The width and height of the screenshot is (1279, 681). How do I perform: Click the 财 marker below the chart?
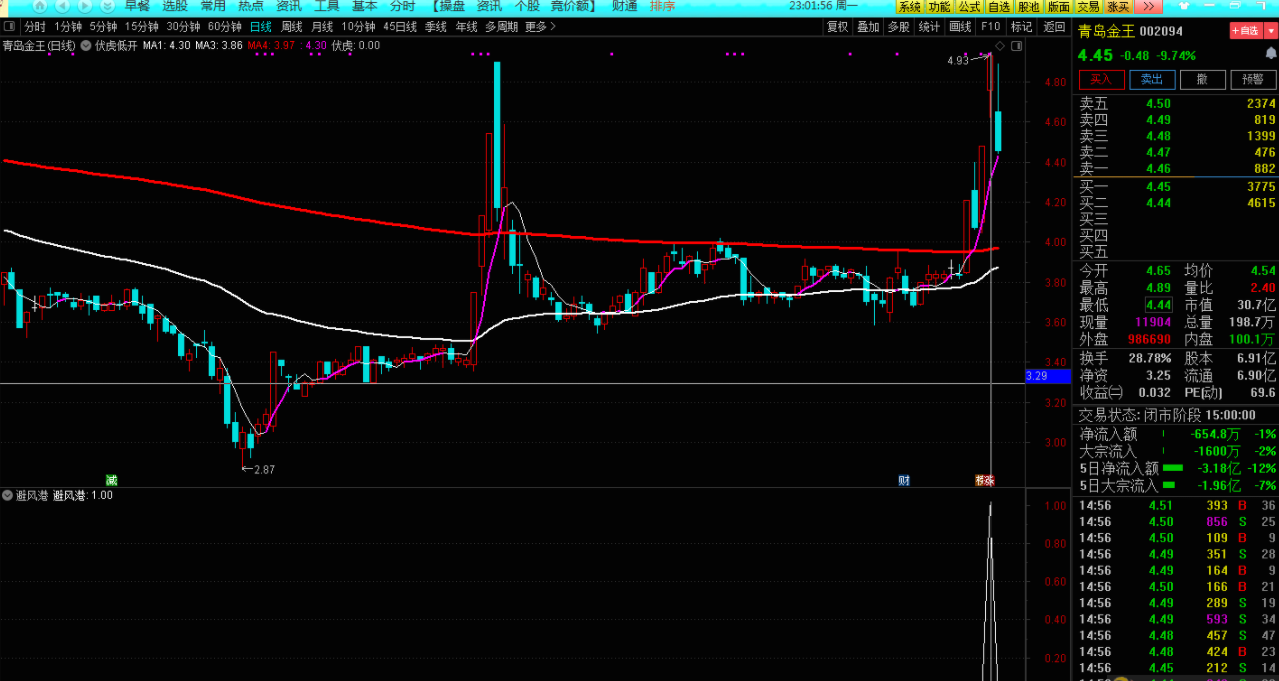[904, 480]
